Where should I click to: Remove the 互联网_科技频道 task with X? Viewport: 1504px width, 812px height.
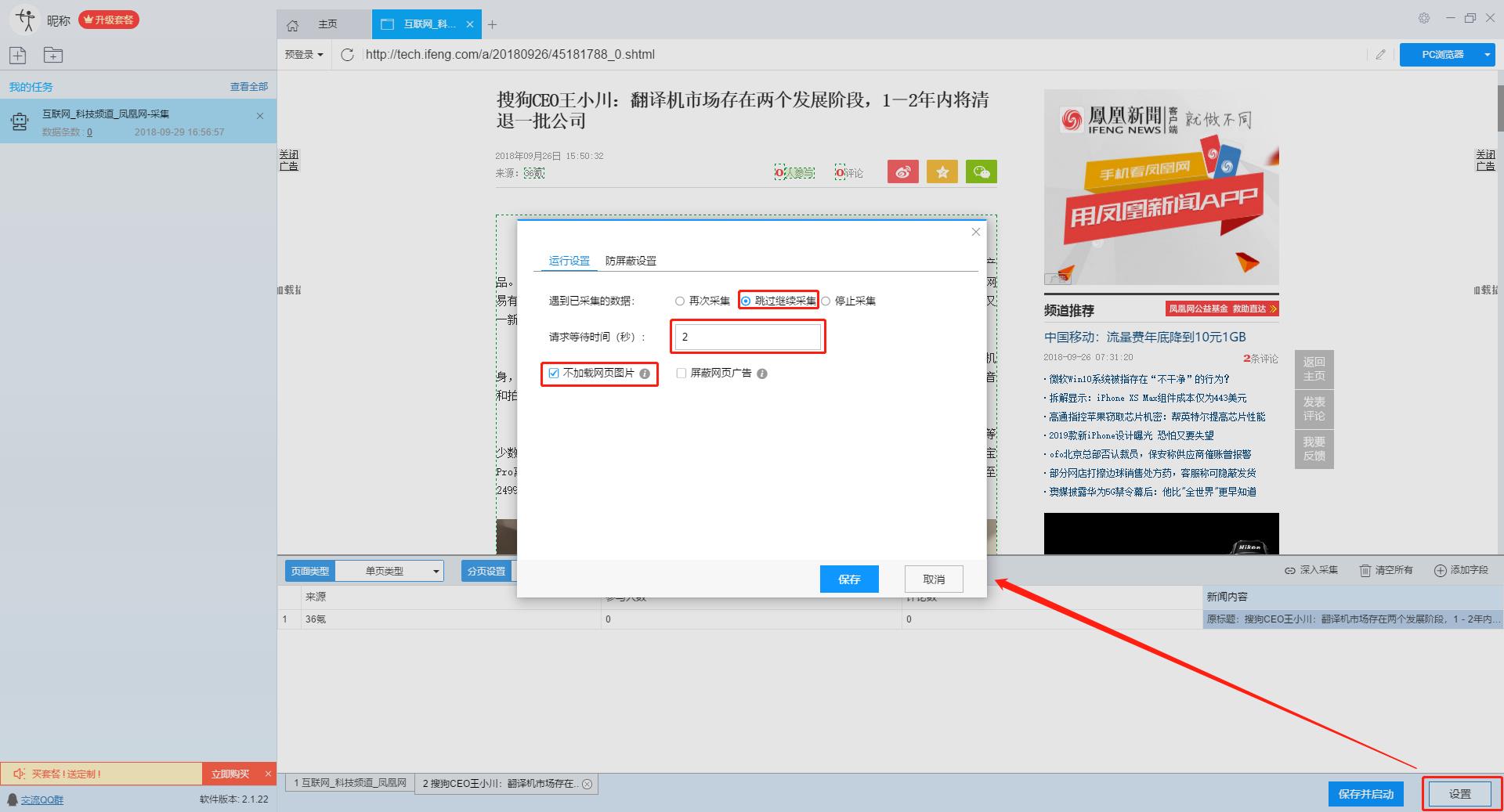click(260, 116)
